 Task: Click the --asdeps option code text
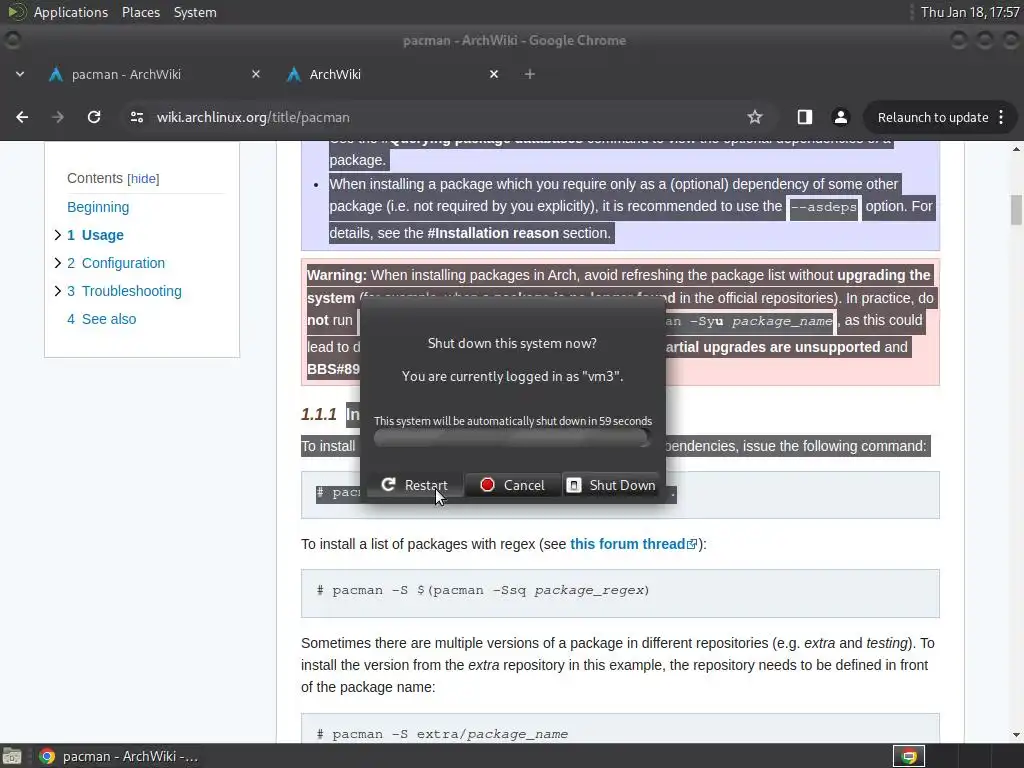point(823,208)
